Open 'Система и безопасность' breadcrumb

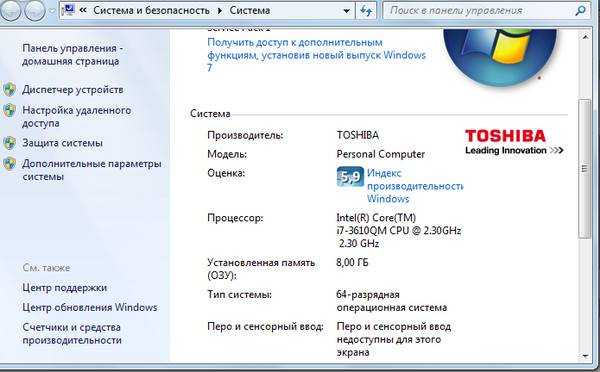151,10
